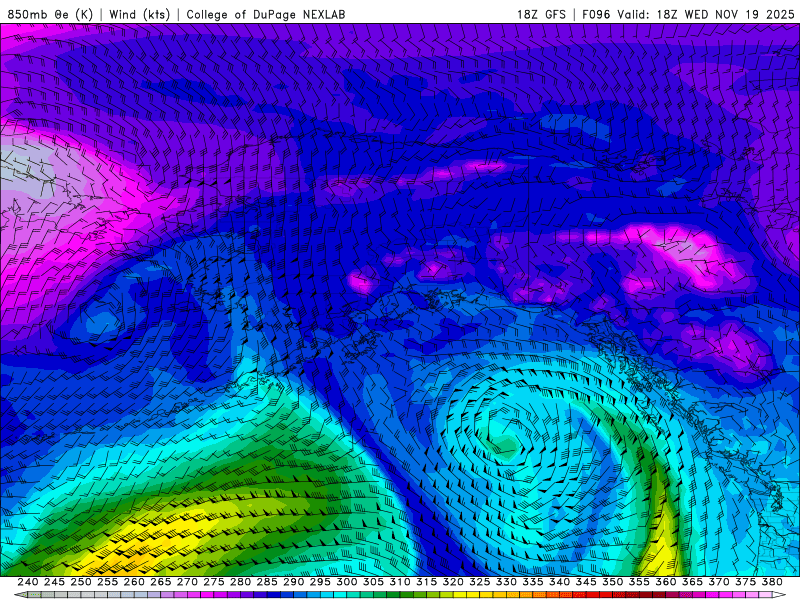Click the 270 value on the color scale
This screenshot has width=800, height=600.
pyautogui.click(x=187, y=582)
